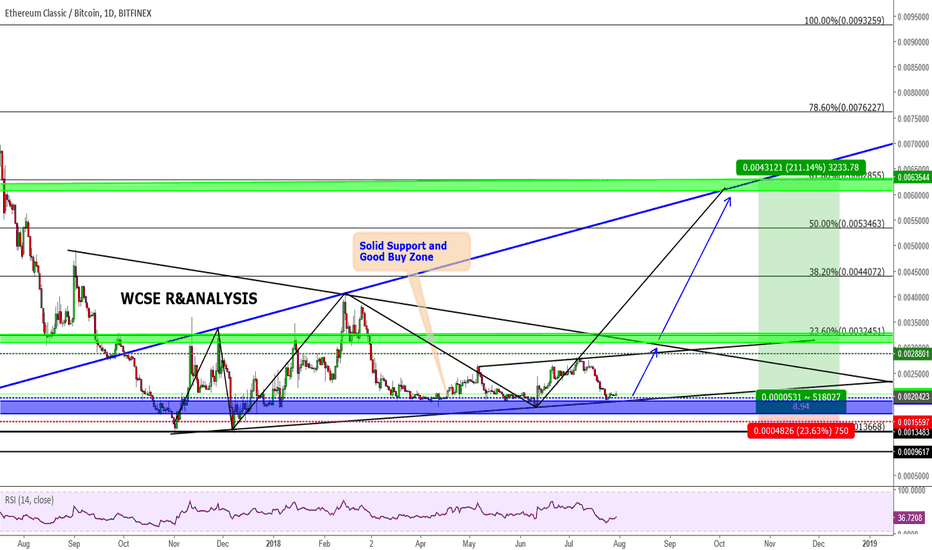Click green target label 0.0043121 (211.14%) 3233.78
Image resolution: width=932 pixels, height=550 pixels.
(x=801, y=168)
